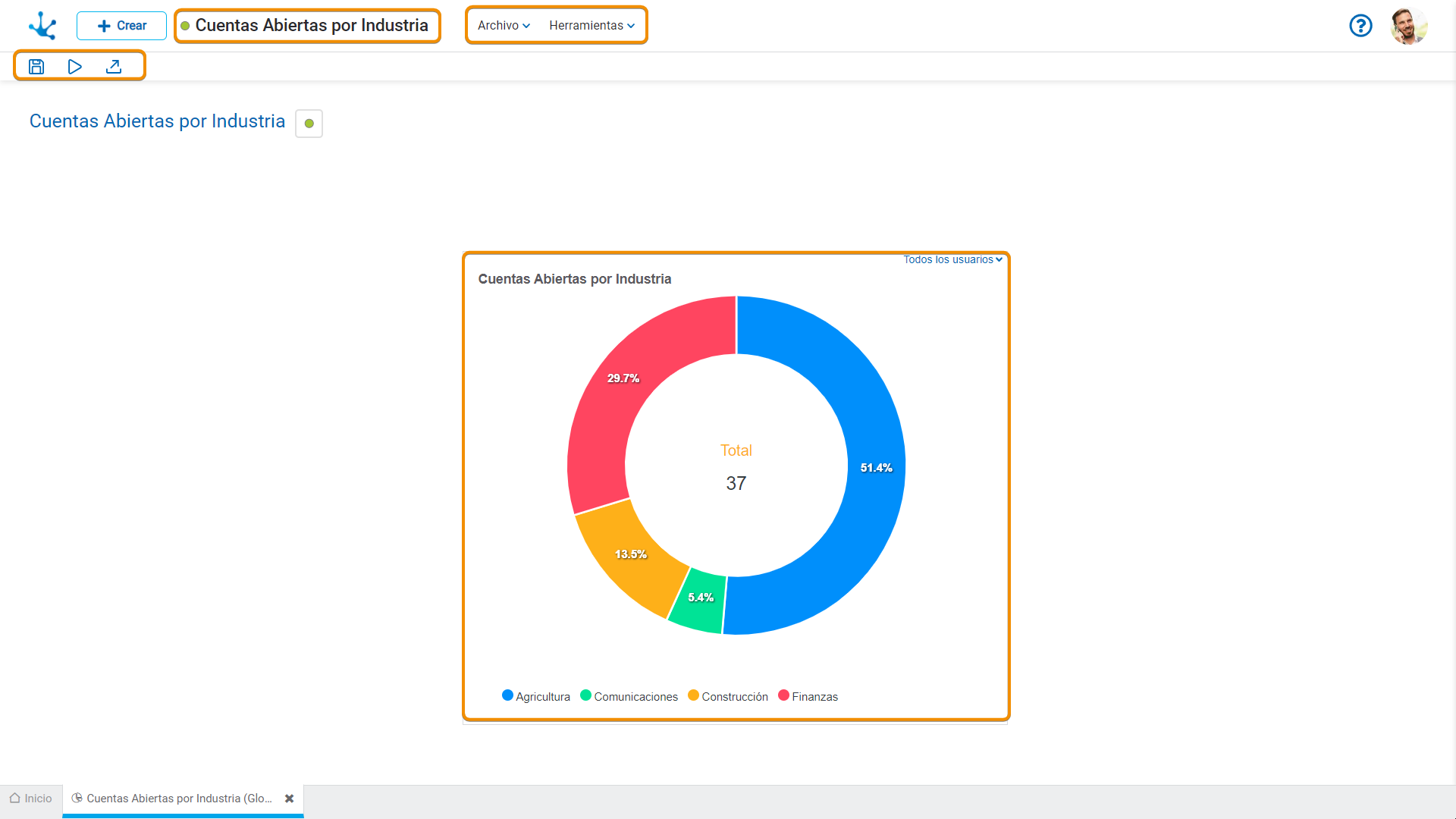Click the export share icon

click(114, 67)
